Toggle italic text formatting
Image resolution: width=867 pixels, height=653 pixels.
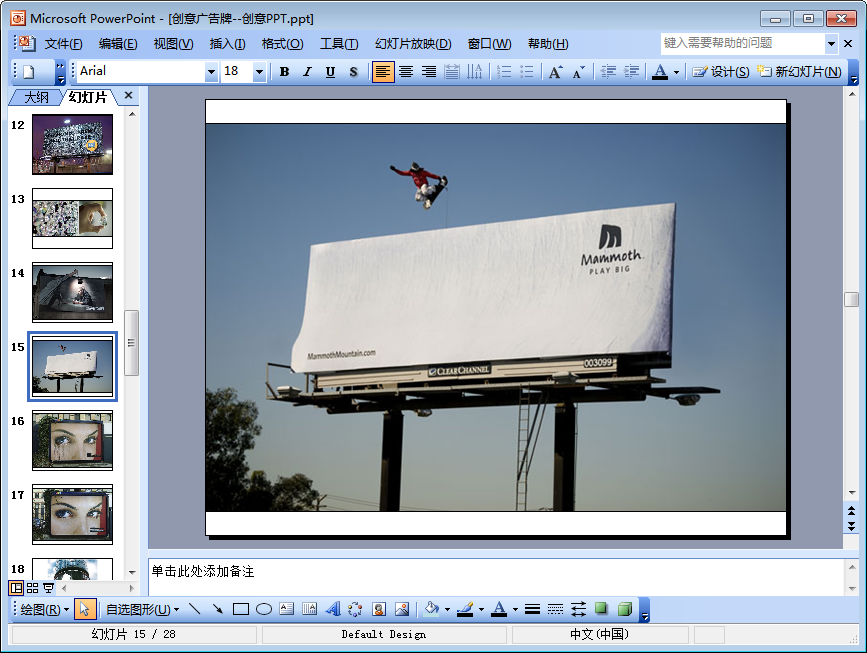[x=307, y=72]
